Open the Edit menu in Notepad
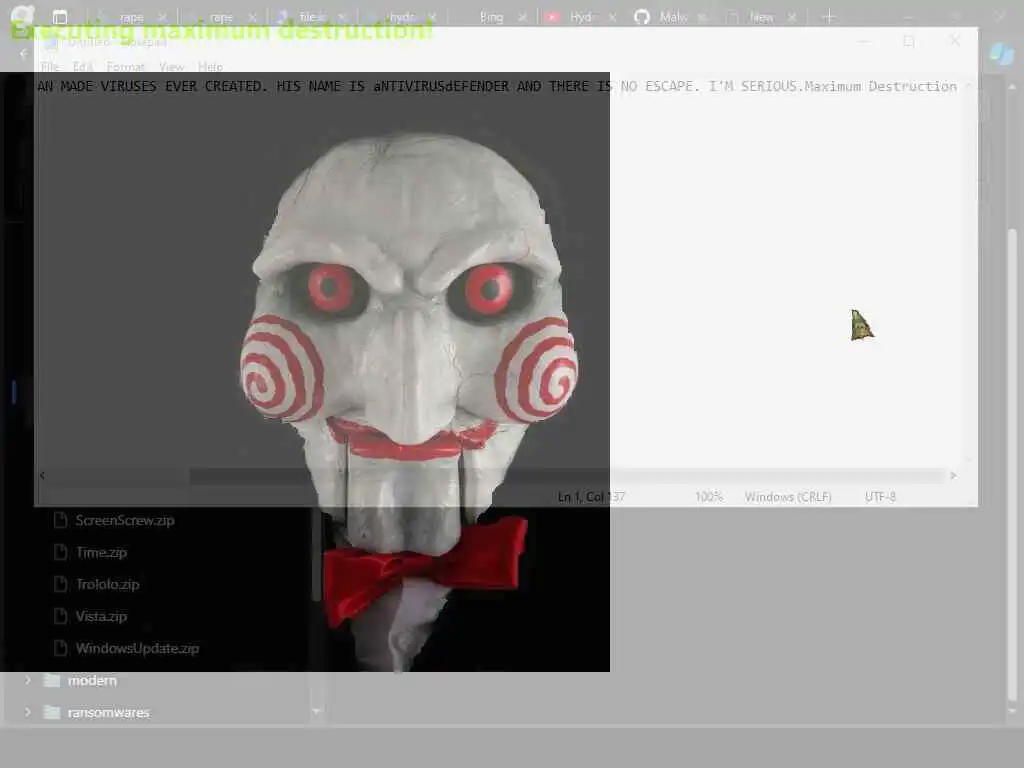1024x768 pixels. [x=83, y=67]
